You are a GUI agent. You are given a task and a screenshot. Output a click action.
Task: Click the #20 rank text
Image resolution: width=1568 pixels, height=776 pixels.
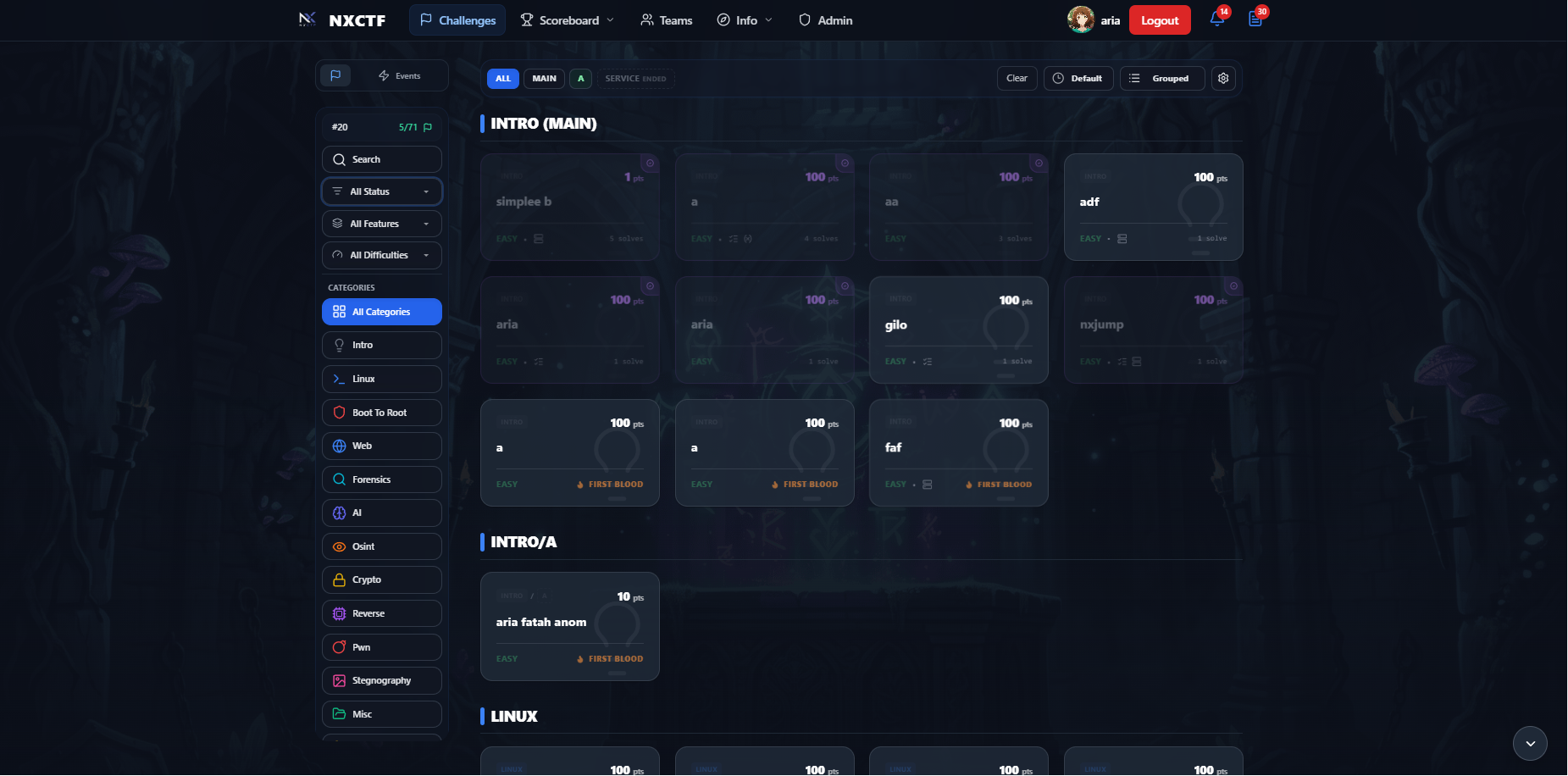click(x=340, y=127)
